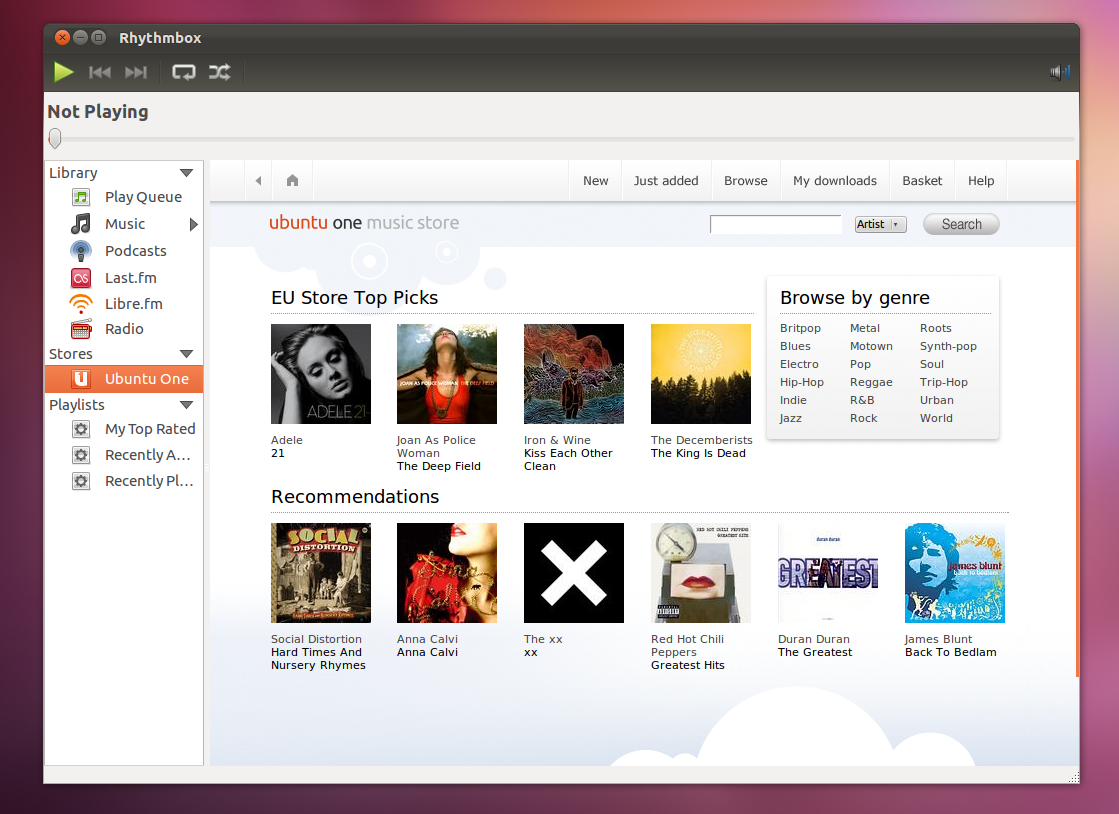Open the My downloads tab
This screenshot has height=814, width=1119.
point(835,180)
